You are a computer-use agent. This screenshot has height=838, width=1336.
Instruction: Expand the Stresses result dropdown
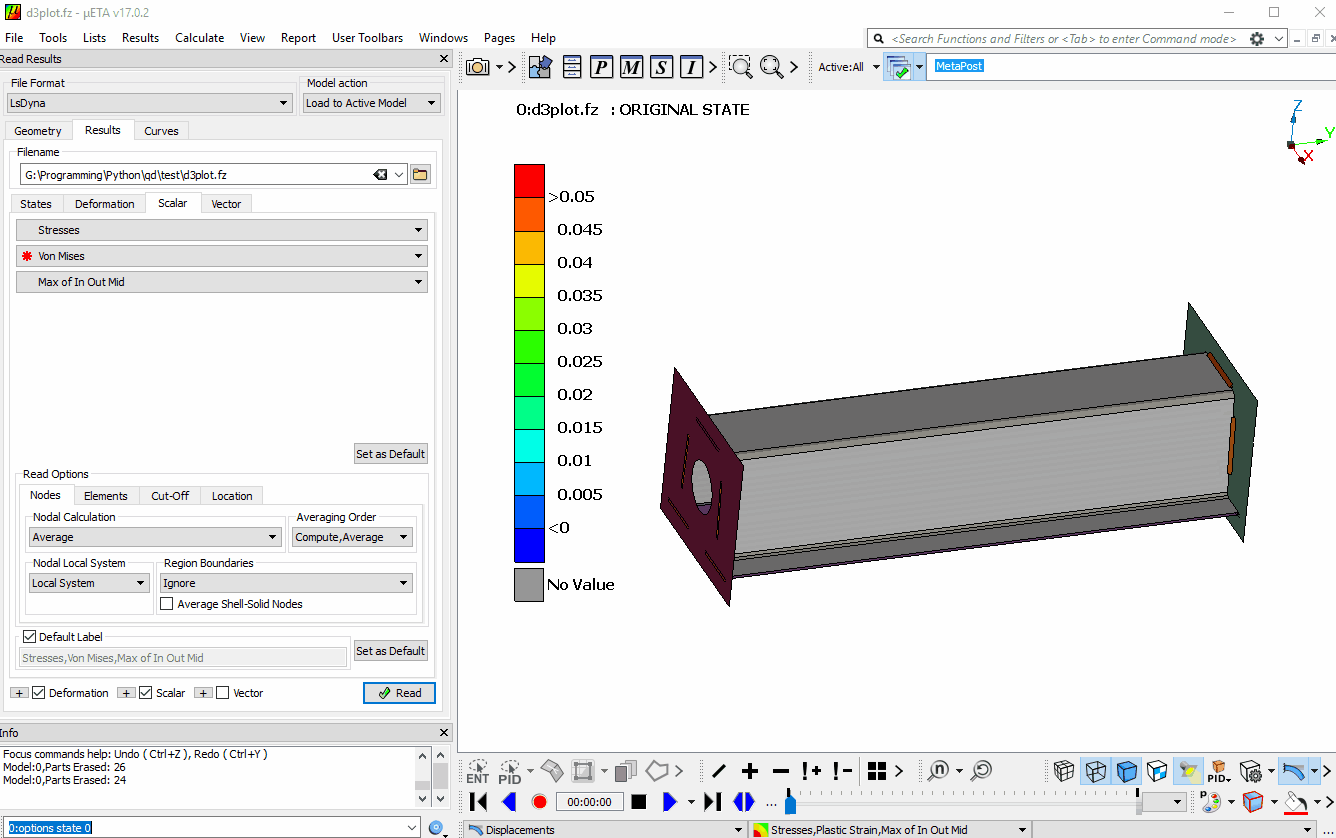point(222,230)
